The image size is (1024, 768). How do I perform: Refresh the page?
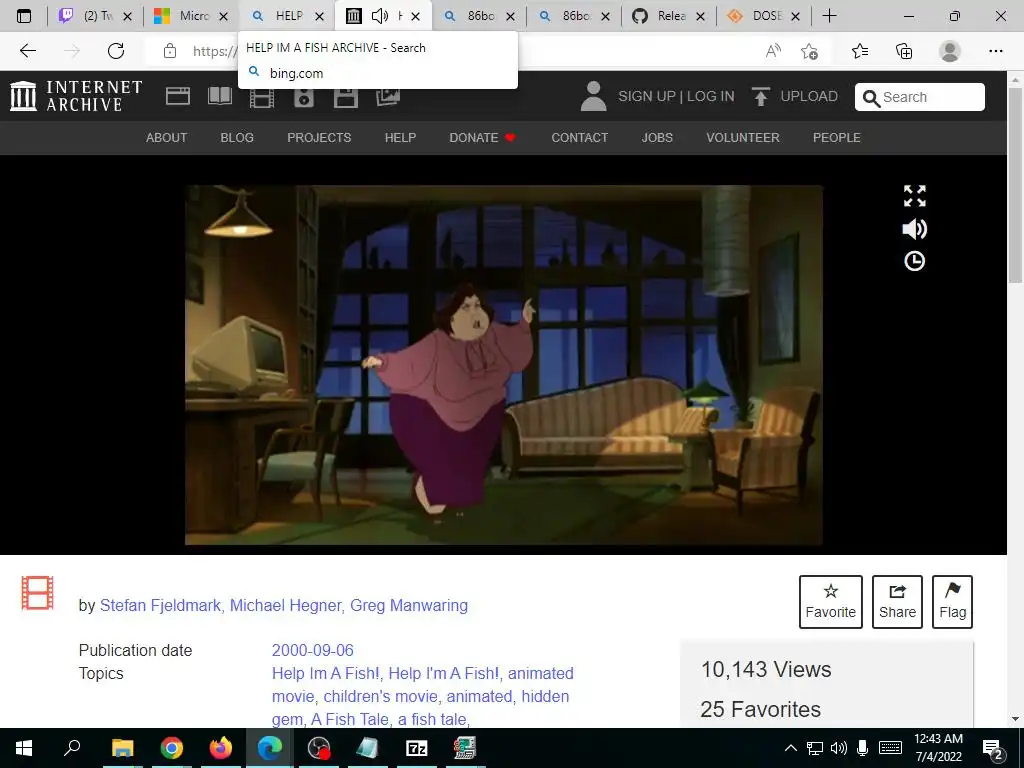116,51
